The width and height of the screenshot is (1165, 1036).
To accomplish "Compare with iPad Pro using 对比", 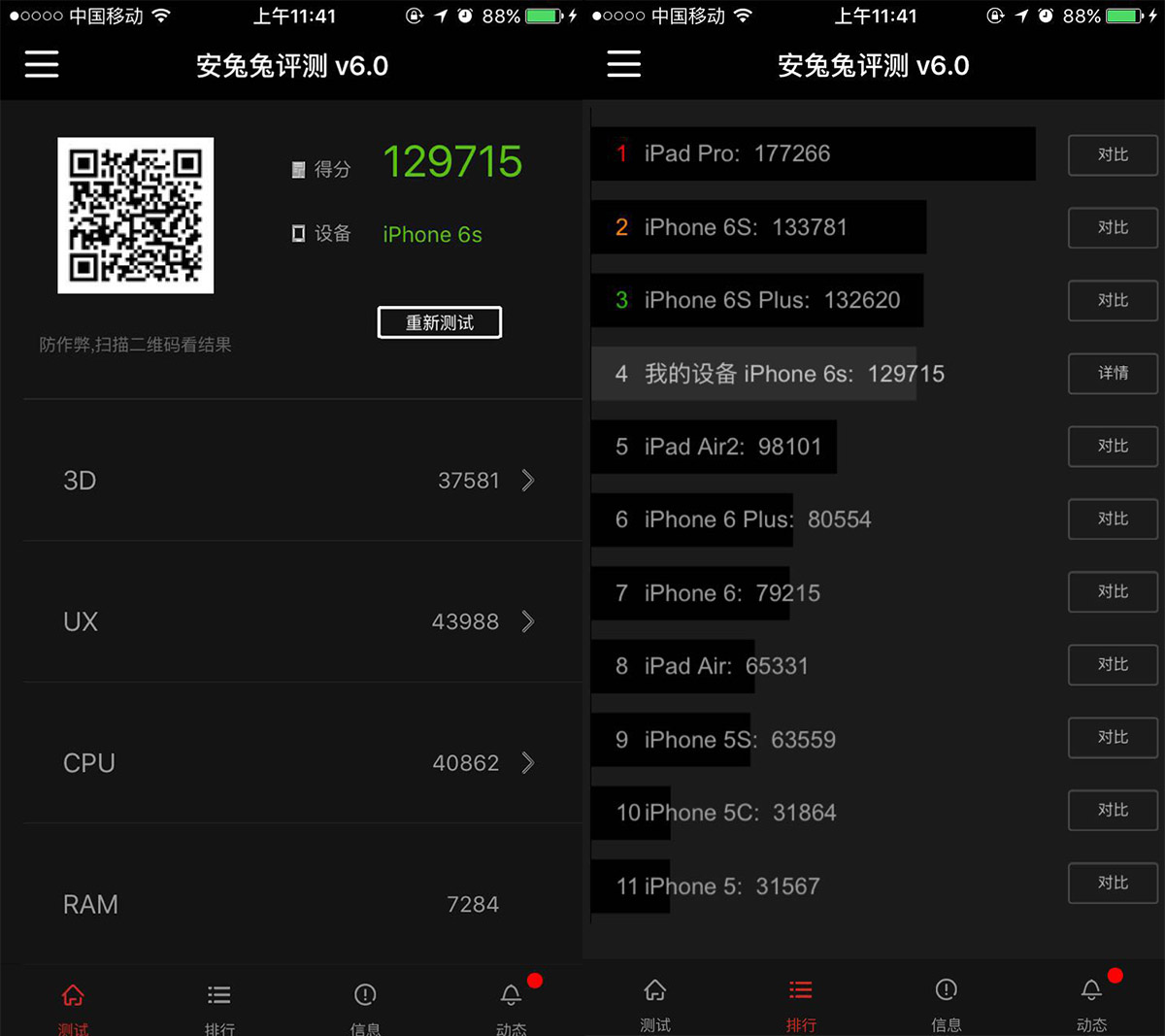I will click(1114, 154).
